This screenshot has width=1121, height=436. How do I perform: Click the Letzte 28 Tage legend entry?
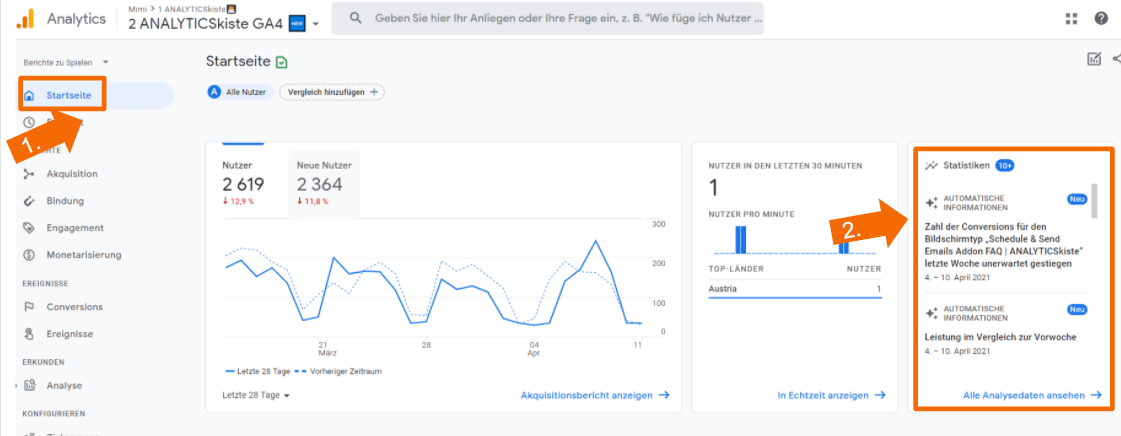point(259,372)
